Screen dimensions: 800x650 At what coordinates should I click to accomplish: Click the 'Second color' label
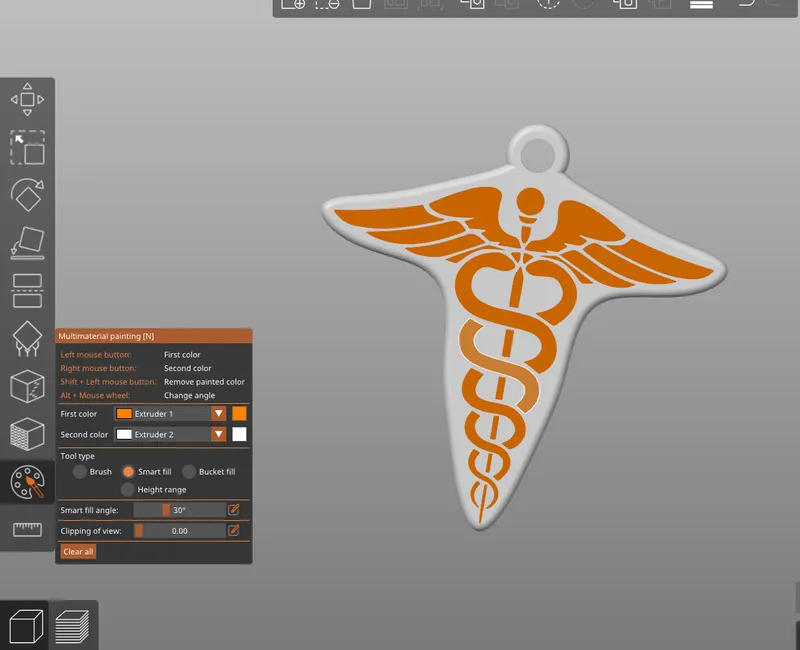(84, 435)
